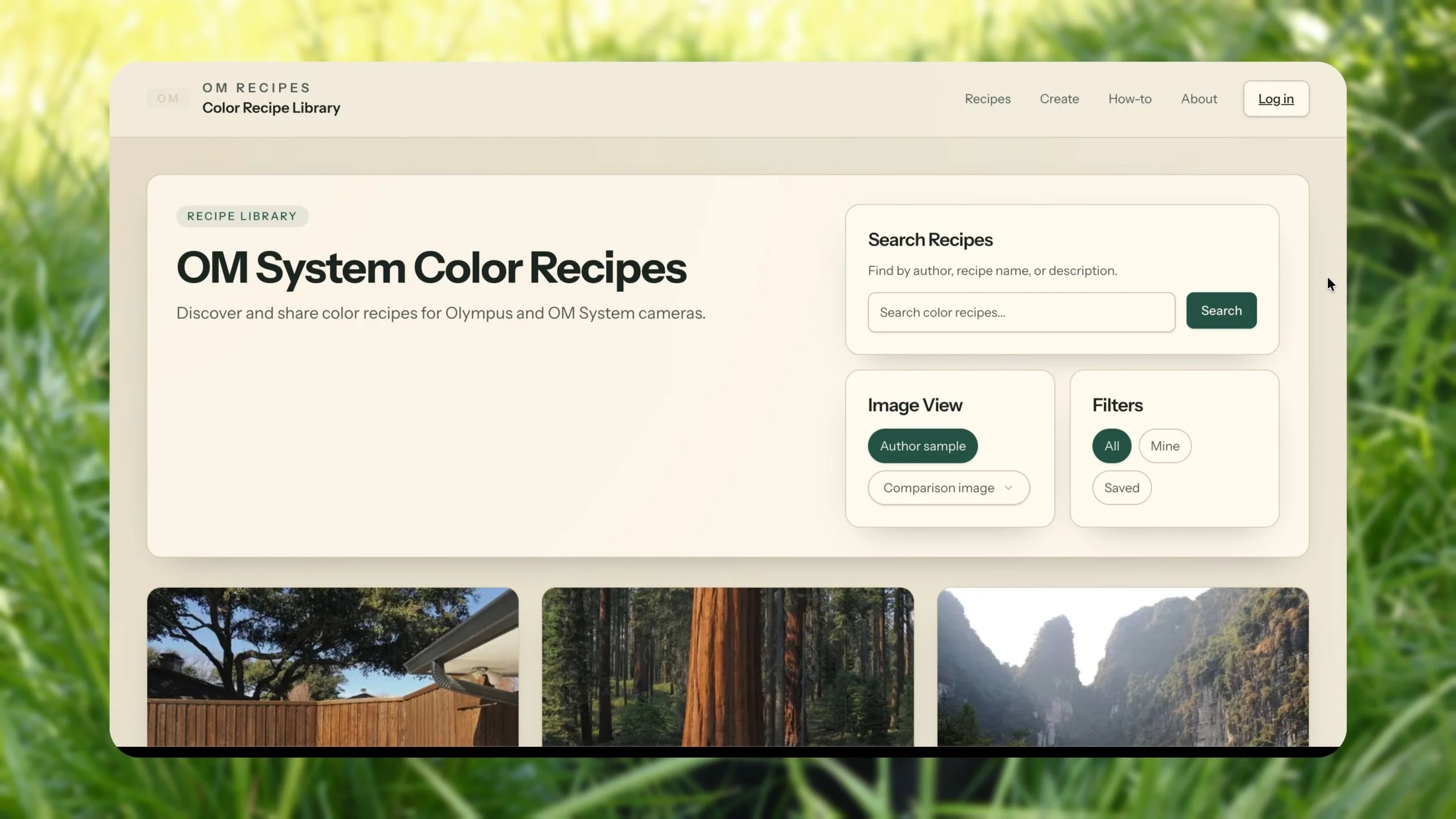Open the redwood forest recipe thumbnail
This screenshot has height=819, width=1456.
click(727, 666)
